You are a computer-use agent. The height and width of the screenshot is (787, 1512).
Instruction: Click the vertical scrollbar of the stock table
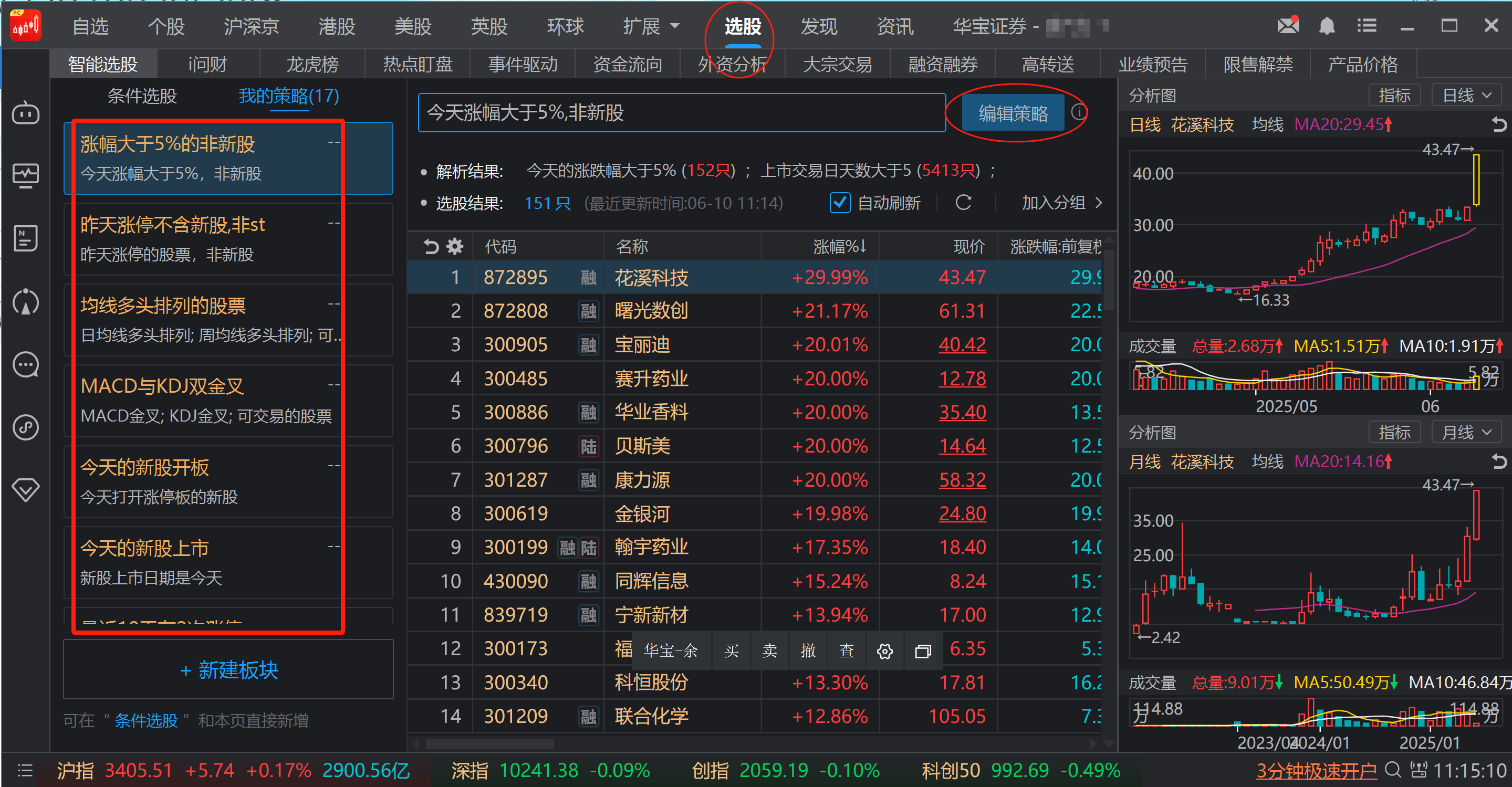coord(1109,280)
